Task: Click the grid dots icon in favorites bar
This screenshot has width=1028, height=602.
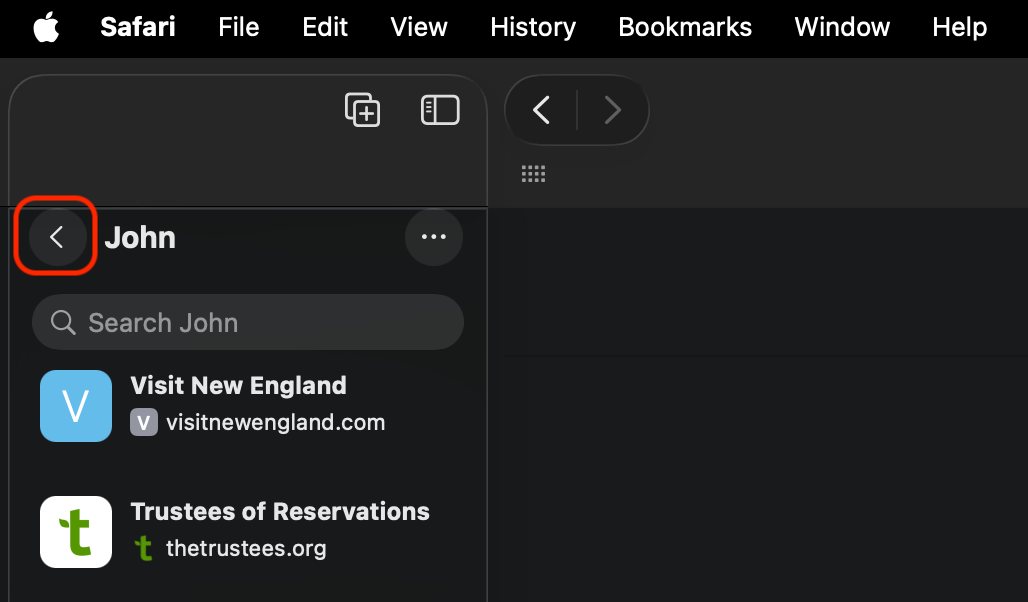Action: (x=533, y=174)
